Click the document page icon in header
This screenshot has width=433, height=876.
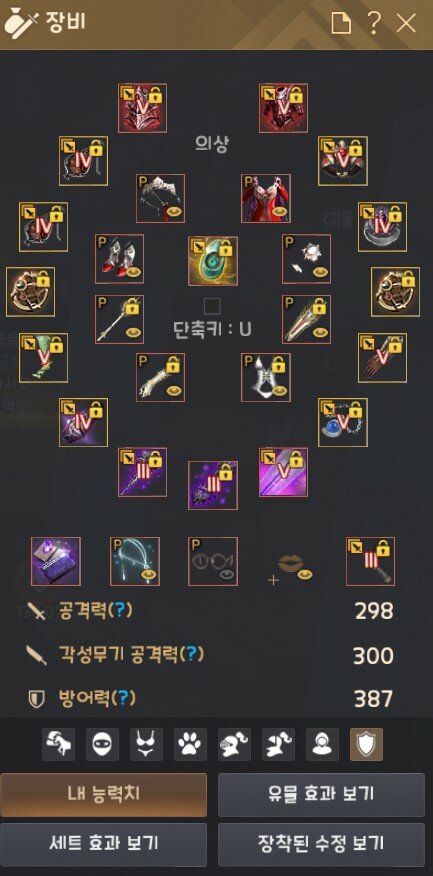(x=340, y=23)
